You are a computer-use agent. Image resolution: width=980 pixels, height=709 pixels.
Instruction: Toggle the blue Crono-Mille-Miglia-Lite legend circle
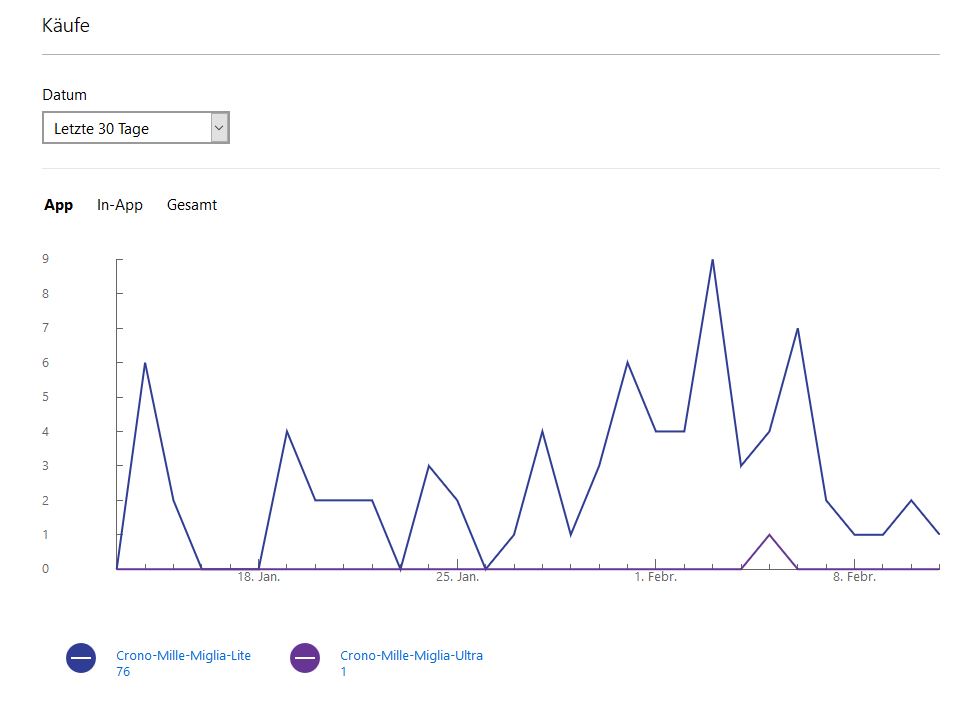tap(81, 658)
